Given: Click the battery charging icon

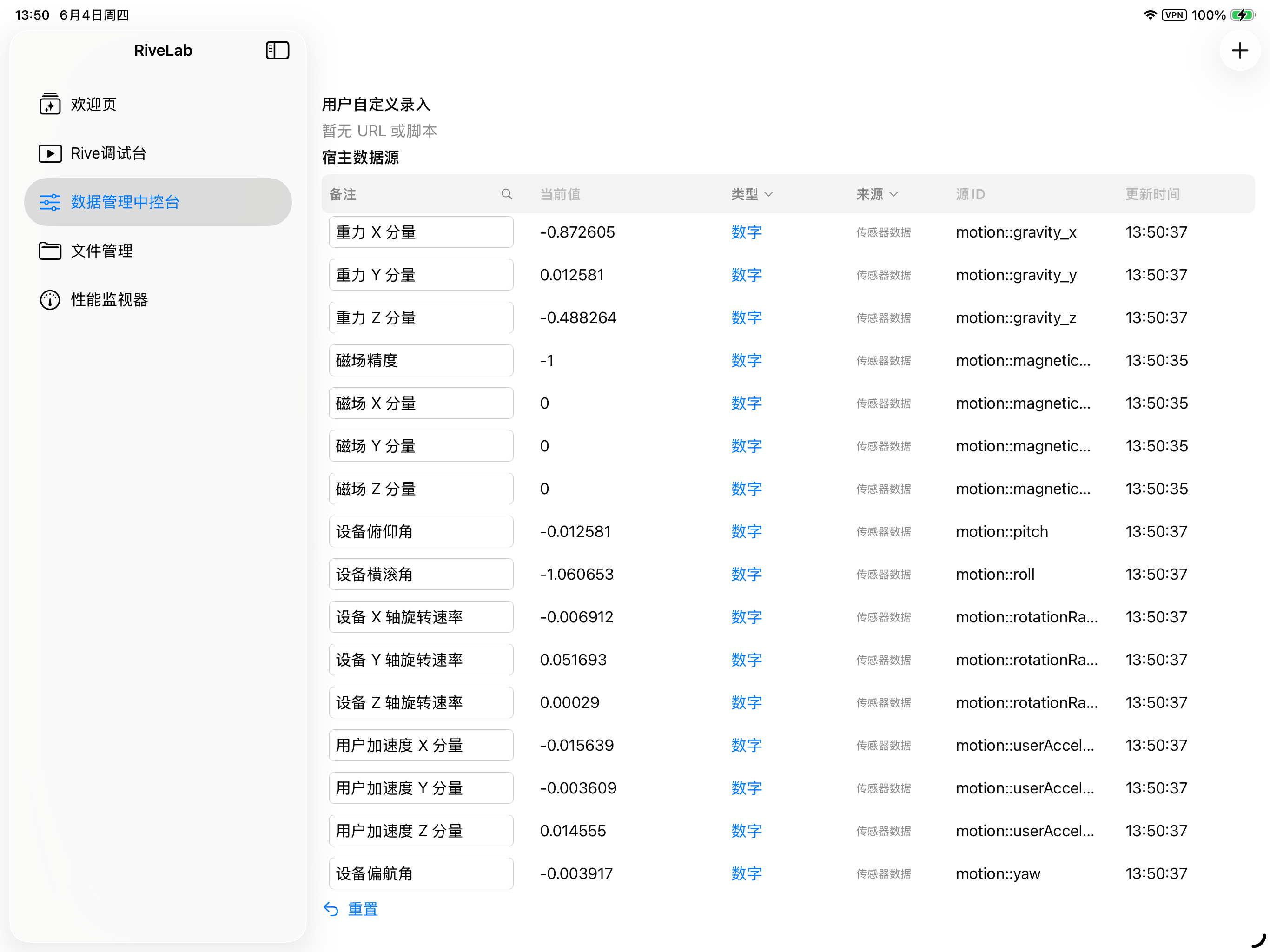Looking at the screenshot, I should click(x=1243, y=15).
